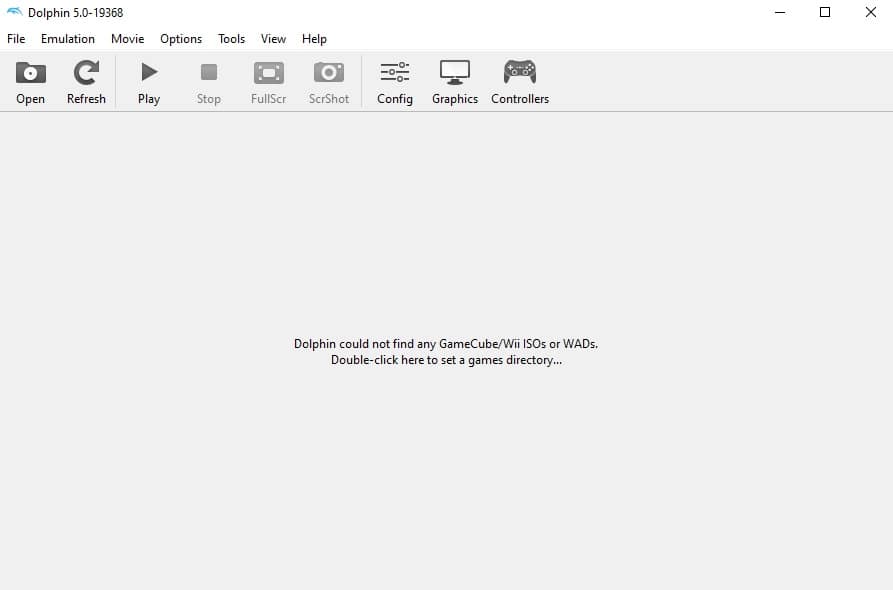Maximize the Dolphin window

(x=825, y=12)
